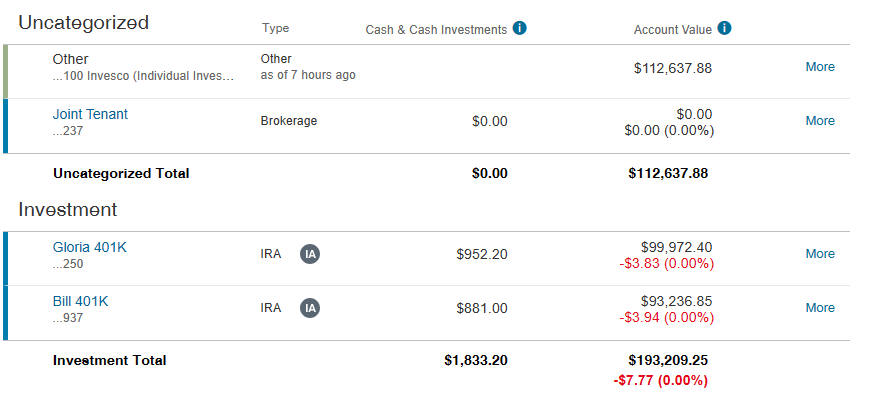
Task: Click the green color bar beside Other account
Action: 6,72
